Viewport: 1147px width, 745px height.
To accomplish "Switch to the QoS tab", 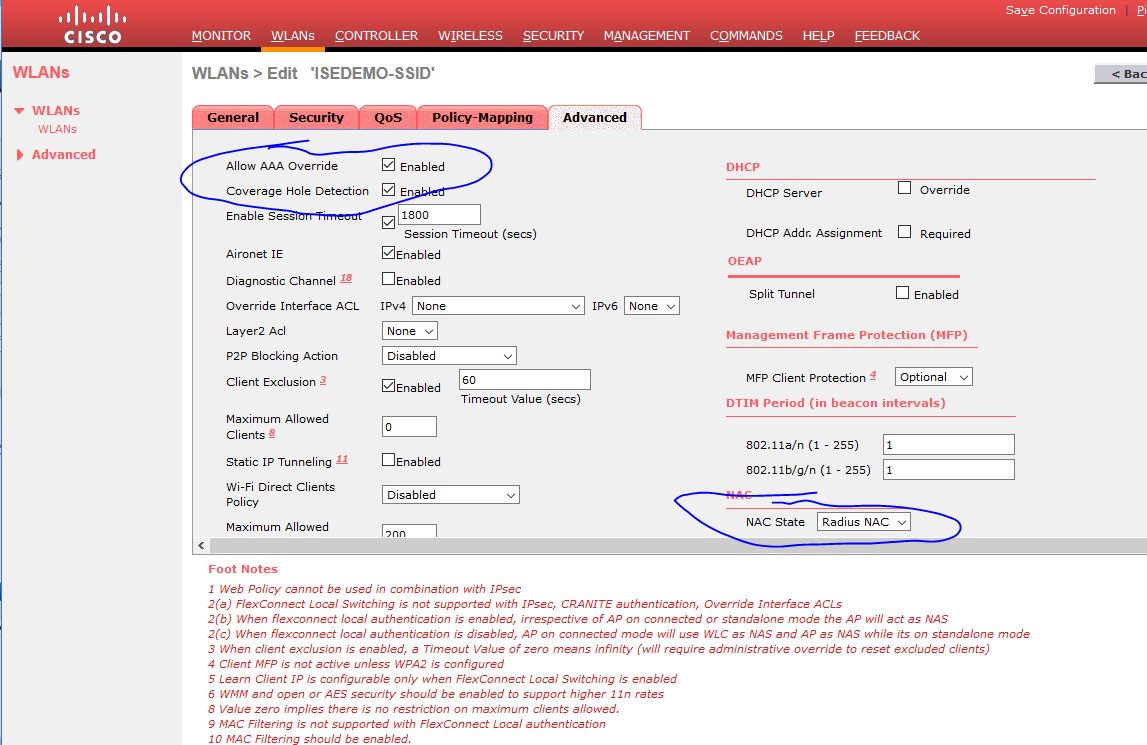I will (x=388, y=117).
